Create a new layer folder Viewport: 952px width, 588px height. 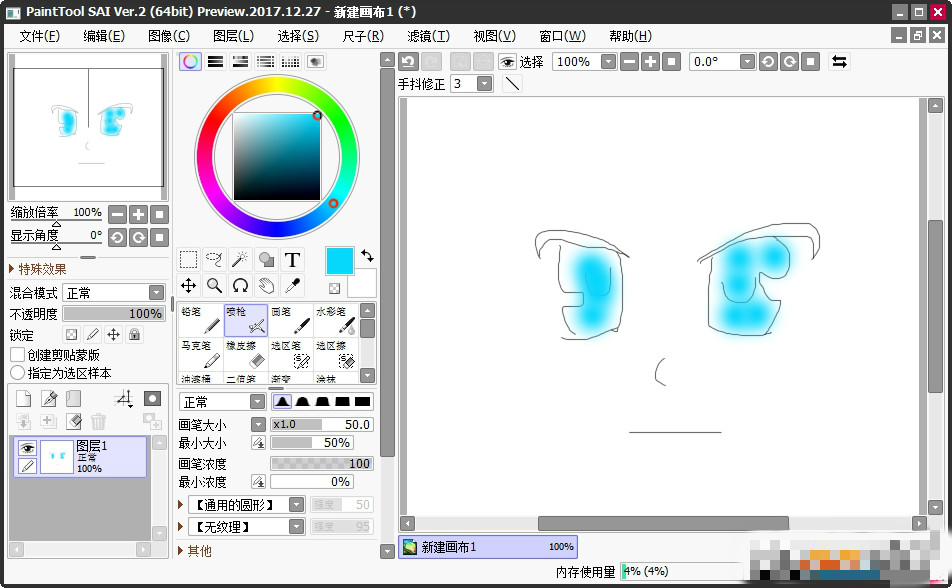click(x=73, y=398)
